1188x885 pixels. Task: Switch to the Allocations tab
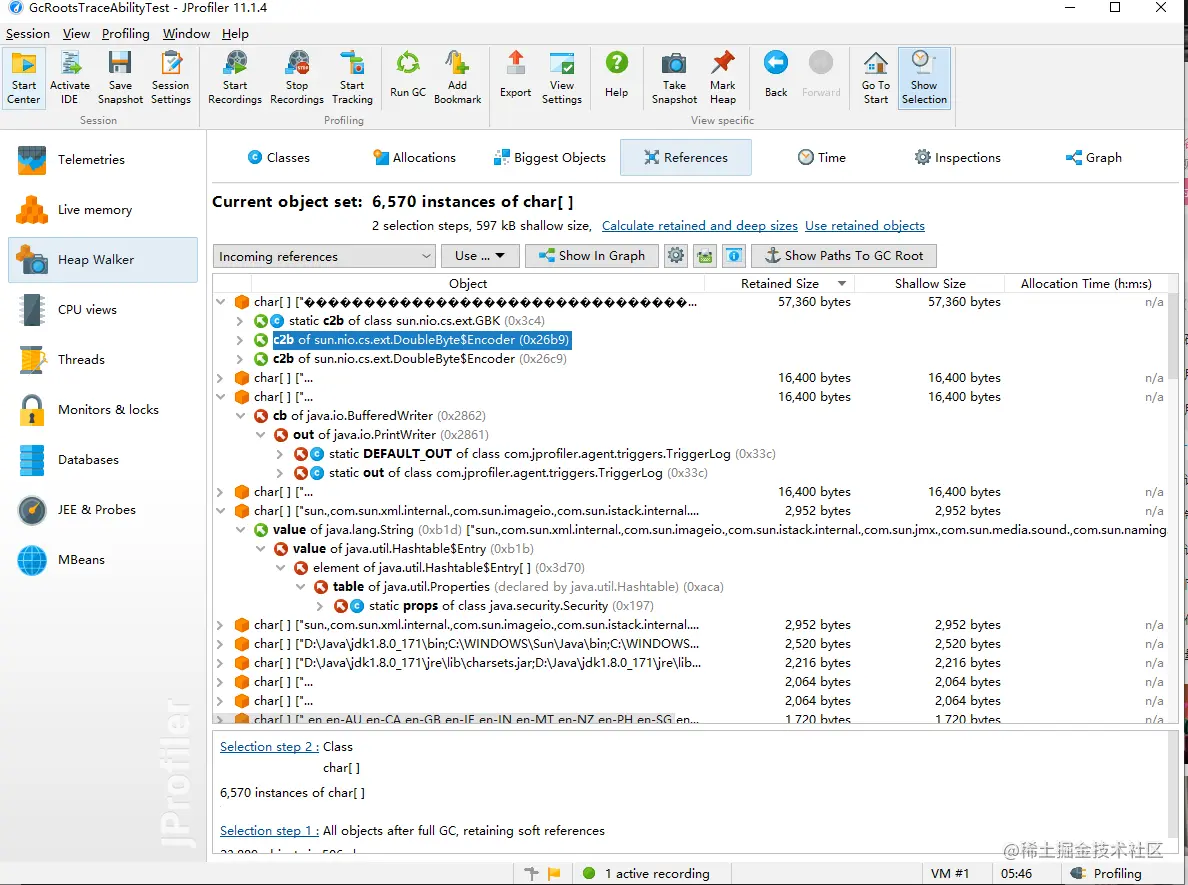tap(414, 158)
